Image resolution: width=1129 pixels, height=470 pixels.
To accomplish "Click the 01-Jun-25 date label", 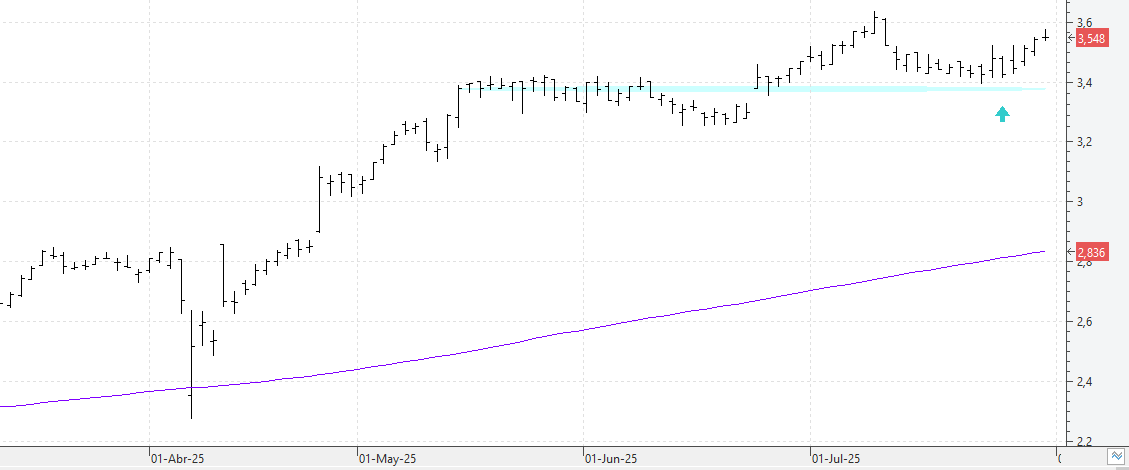I will (x=611, y=458).
